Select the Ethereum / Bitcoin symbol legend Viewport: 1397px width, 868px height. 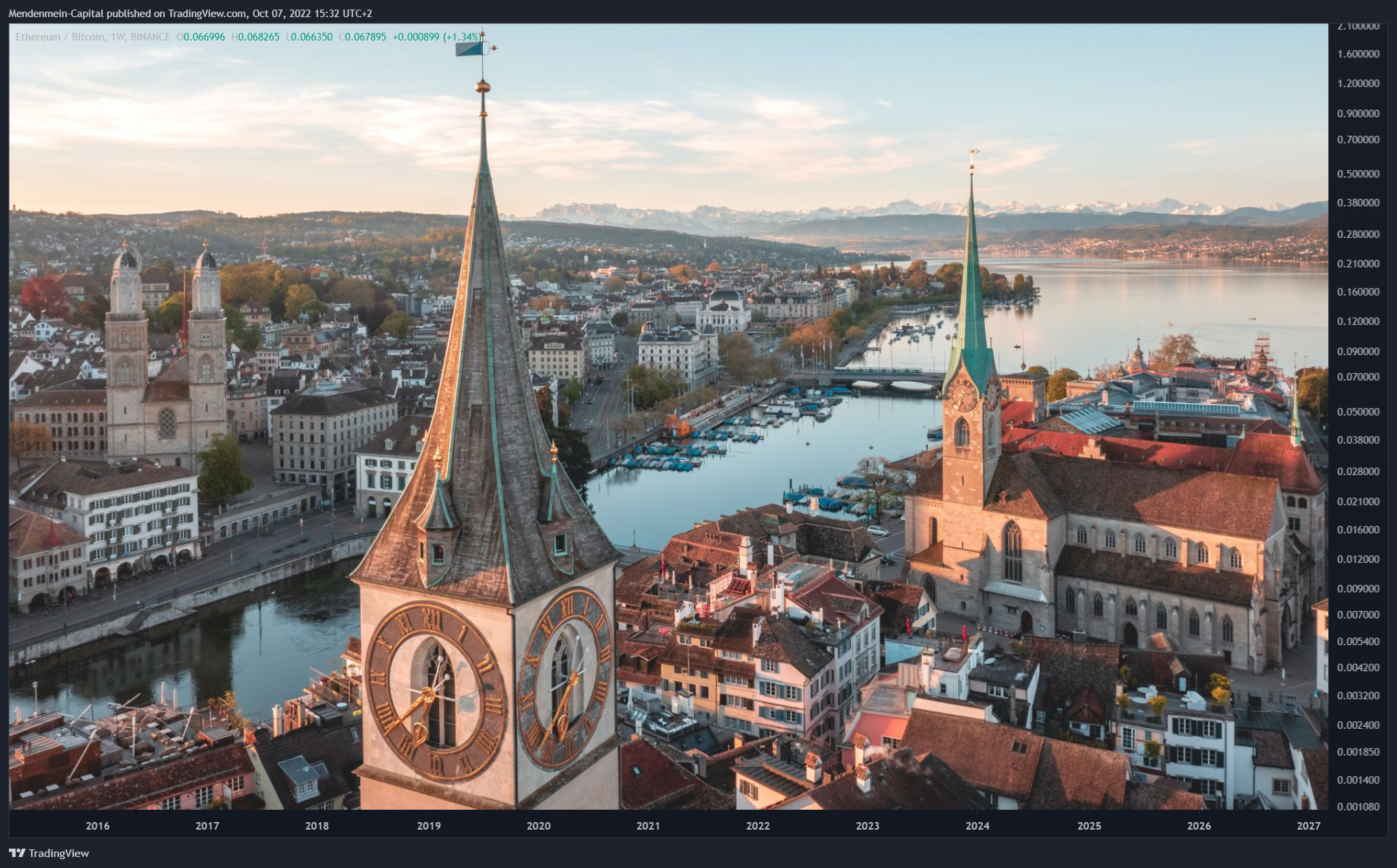93,36
